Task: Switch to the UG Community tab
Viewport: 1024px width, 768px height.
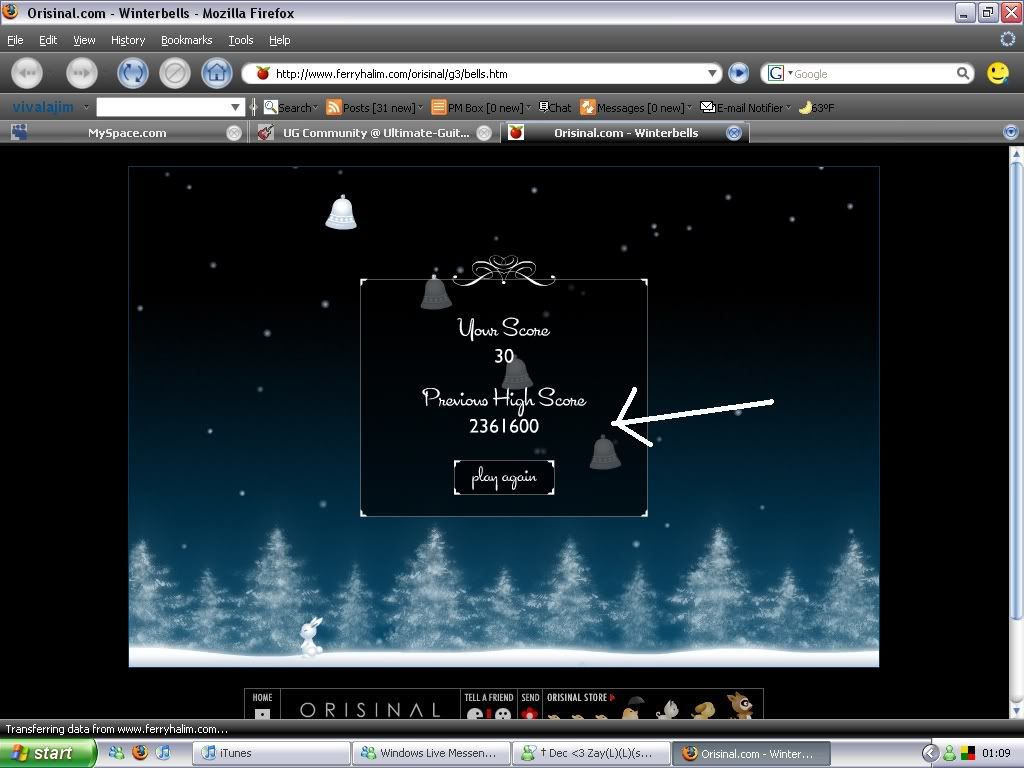Action: coord(374,133)
